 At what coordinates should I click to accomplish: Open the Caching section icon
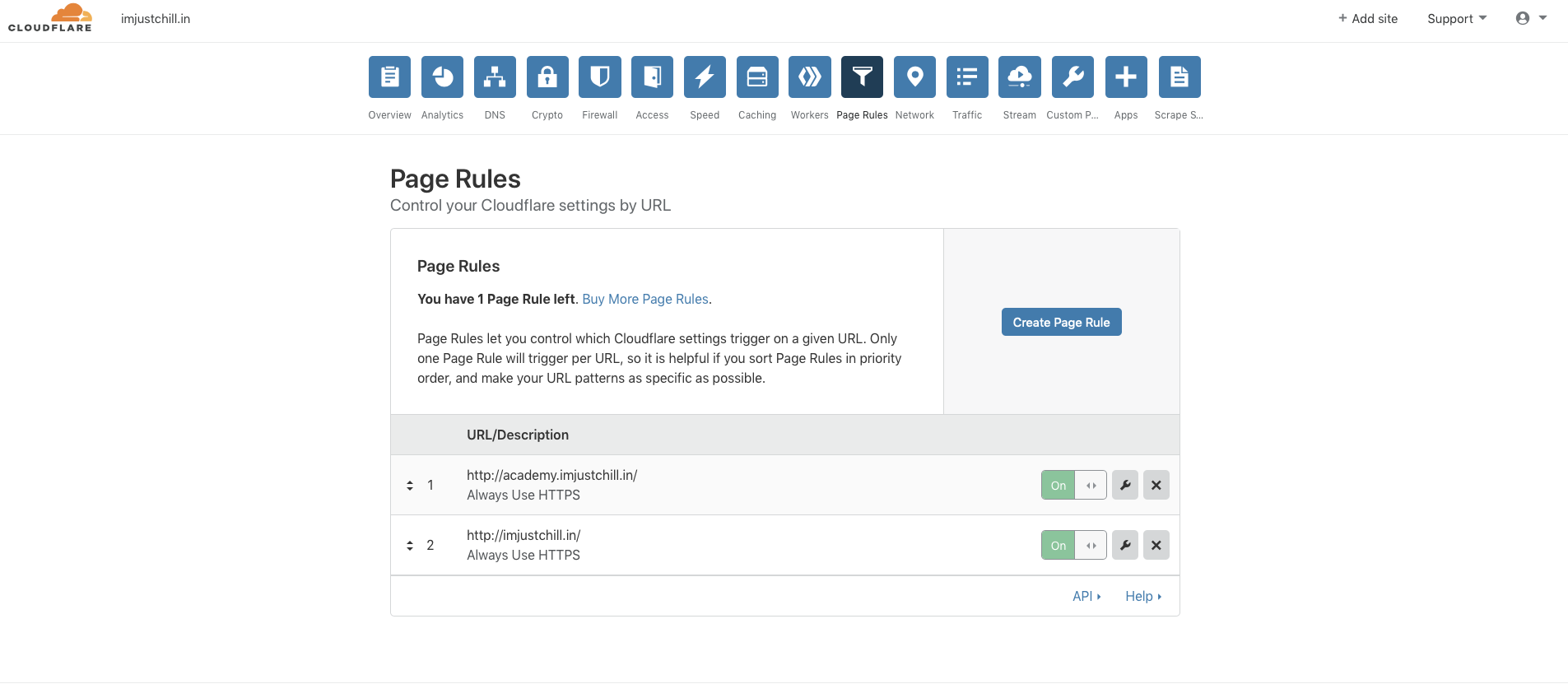pyautogui.click(x=757, y=77)
